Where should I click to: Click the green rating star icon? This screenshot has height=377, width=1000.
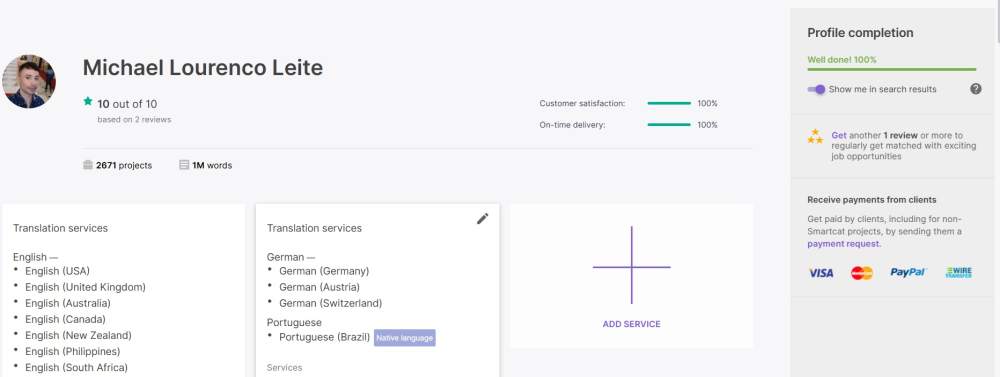(x=88, y=101)
